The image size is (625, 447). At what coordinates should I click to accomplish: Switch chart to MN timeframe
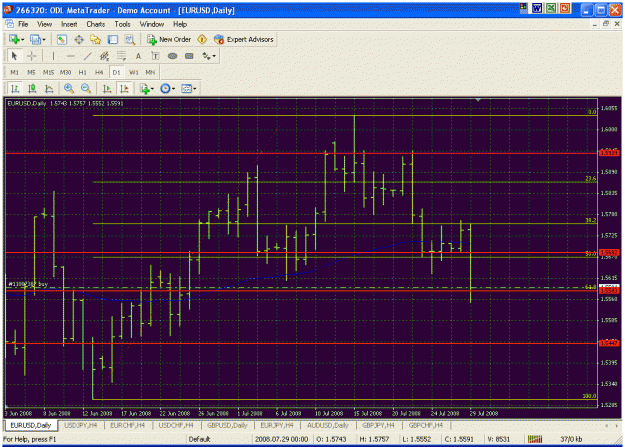[150, 72]
